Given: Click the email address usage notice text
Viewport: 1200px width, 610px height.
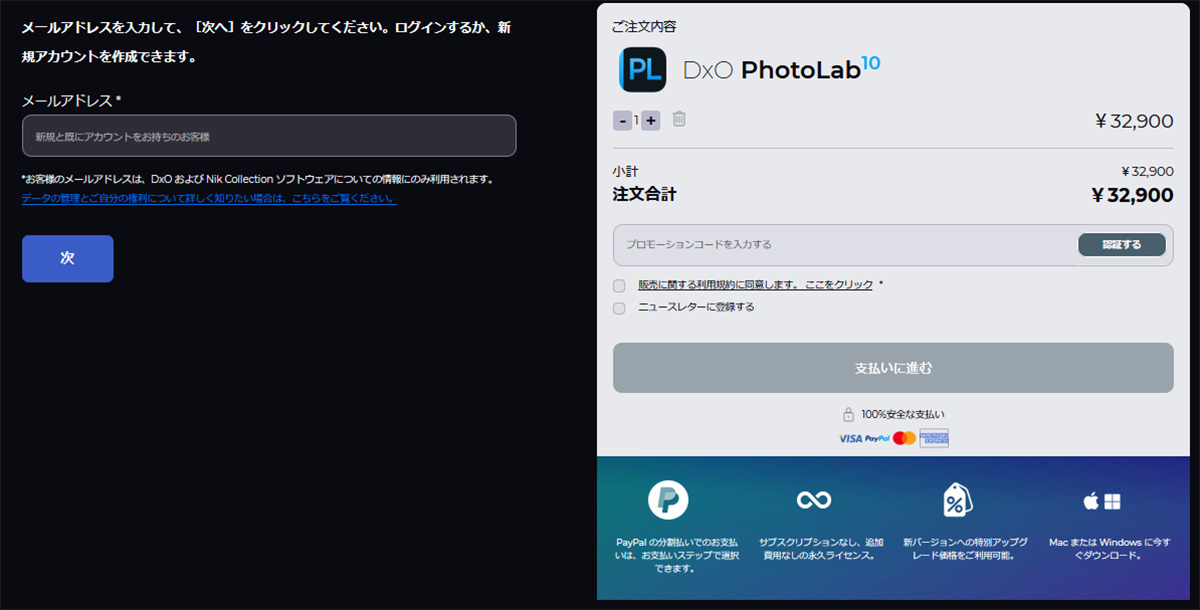Looking at the screenshot, I should [x=258, y=179].
